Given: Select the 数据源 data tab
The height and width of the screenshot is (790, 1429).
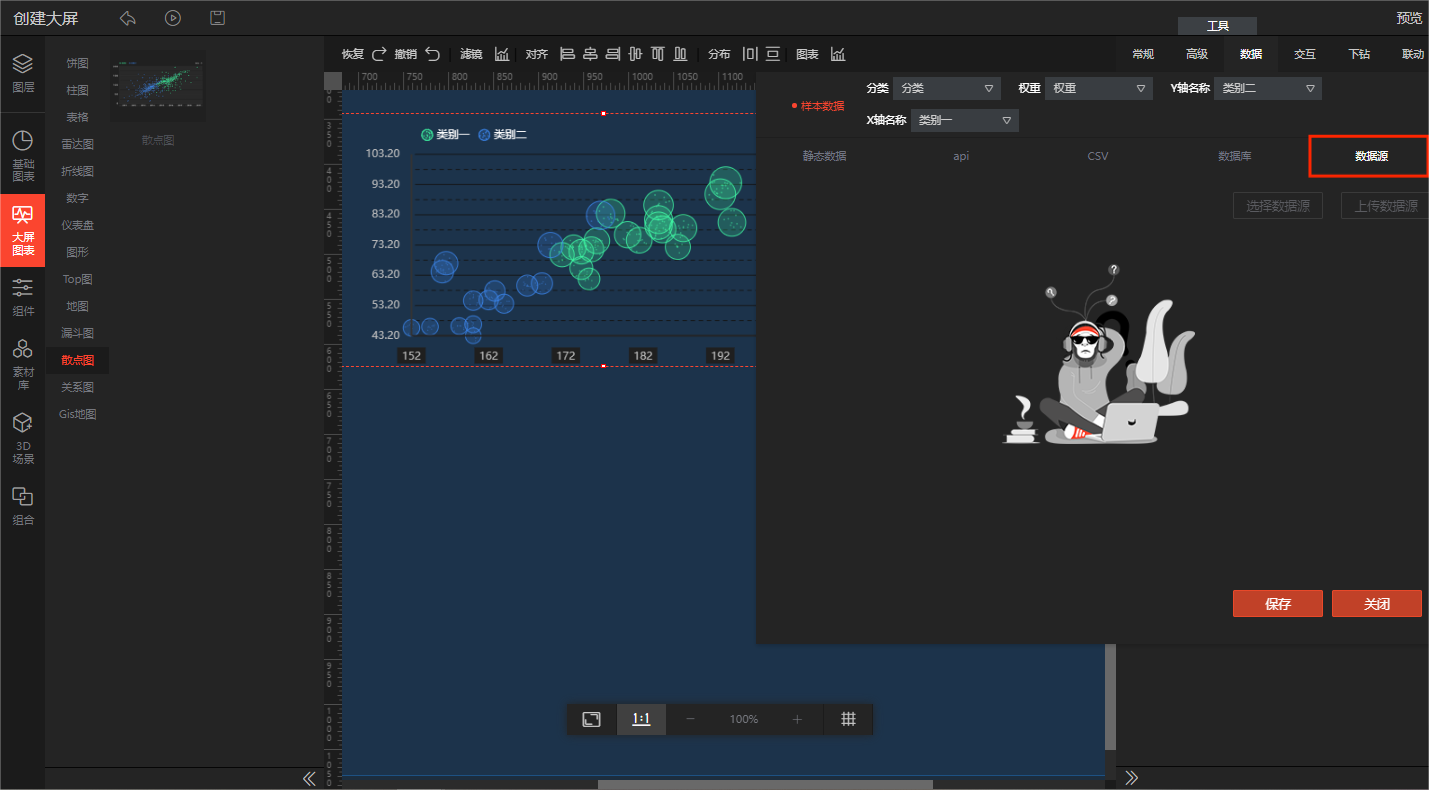Looking at the screenshot, I should pos(1371,156).
